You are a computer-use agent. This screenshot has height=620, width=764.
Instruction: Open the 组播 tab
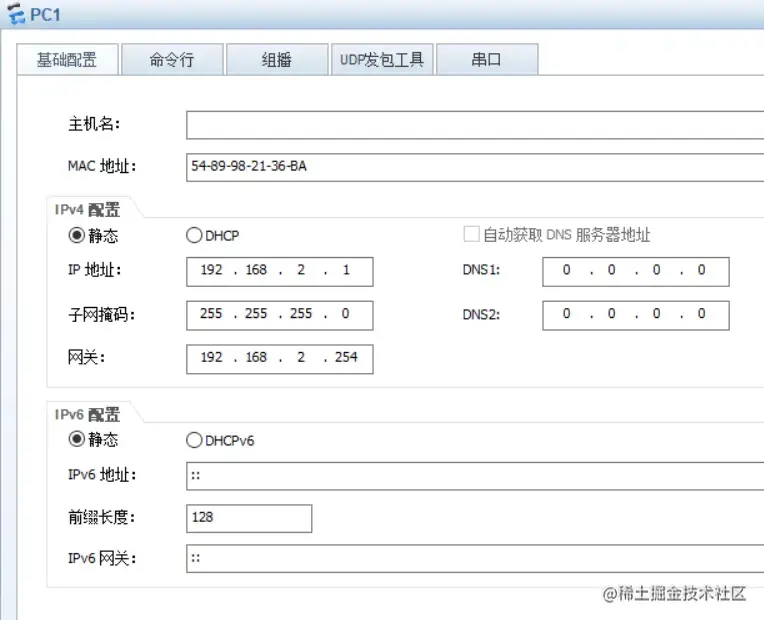[277, 59]
